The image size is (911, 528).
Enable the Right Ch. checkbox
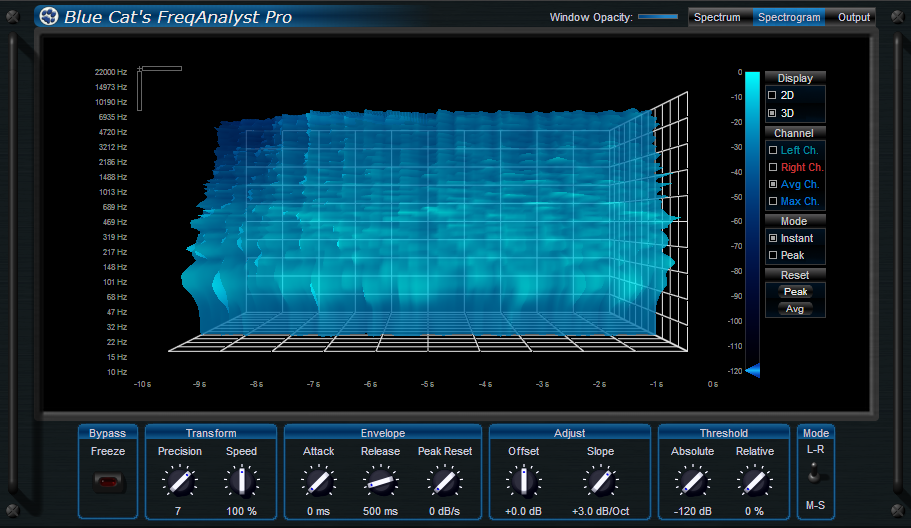click(773, 167)
